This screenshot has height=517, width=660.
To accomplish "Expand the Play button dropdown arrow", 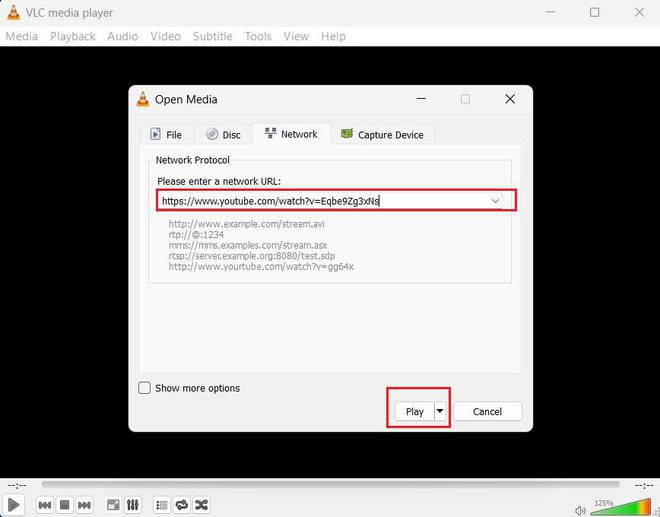I will click(440, 411).
